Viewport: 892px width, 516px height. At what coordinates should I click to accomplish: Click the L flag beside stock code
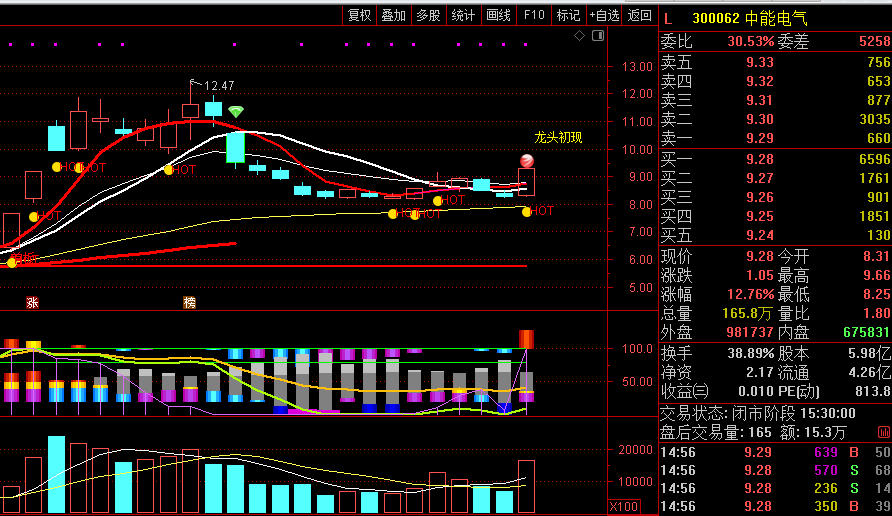[669, 18]
